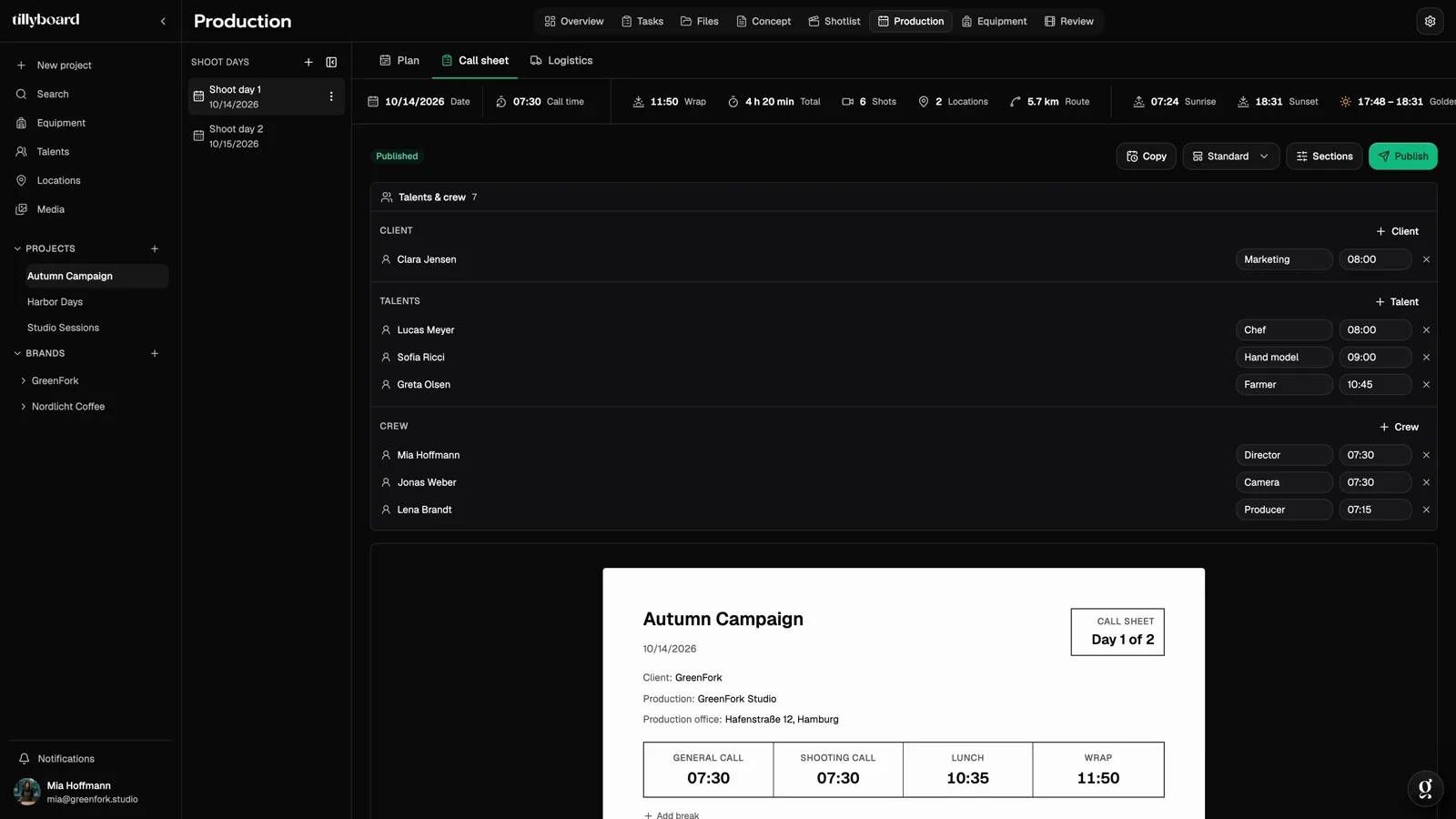Open the Standard template dropdown
The width and height of the screenshot is (1456, 819).
(1230, 157)
